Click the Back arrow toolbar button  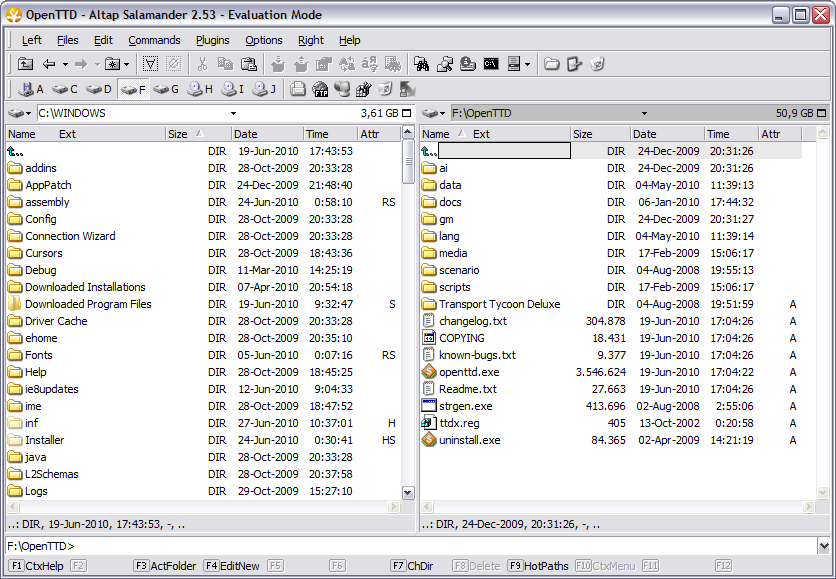point(49,65)
